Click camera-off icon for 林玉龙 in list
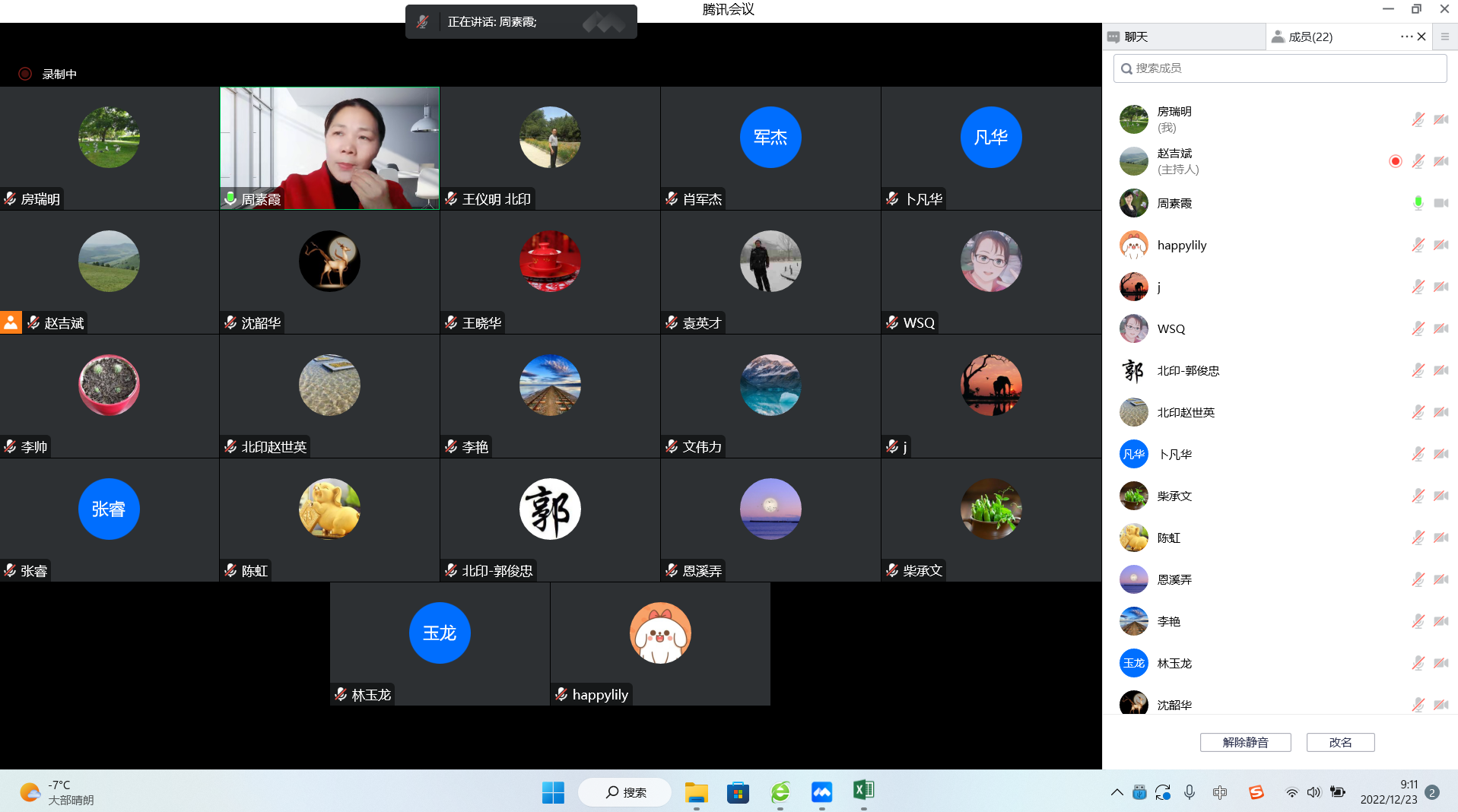 point(1441,663)
